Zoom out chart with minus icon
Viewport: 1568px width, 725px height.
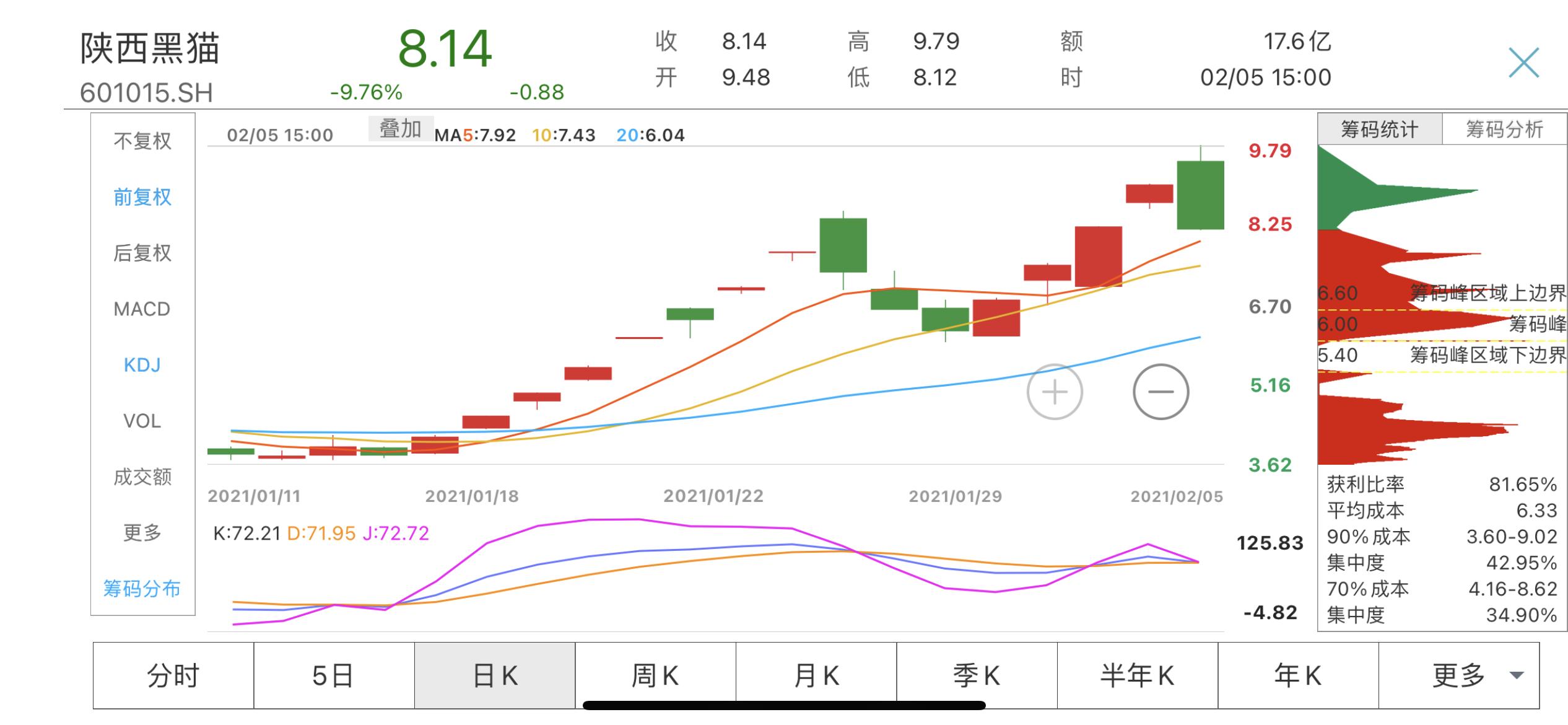pos(1161,392)
